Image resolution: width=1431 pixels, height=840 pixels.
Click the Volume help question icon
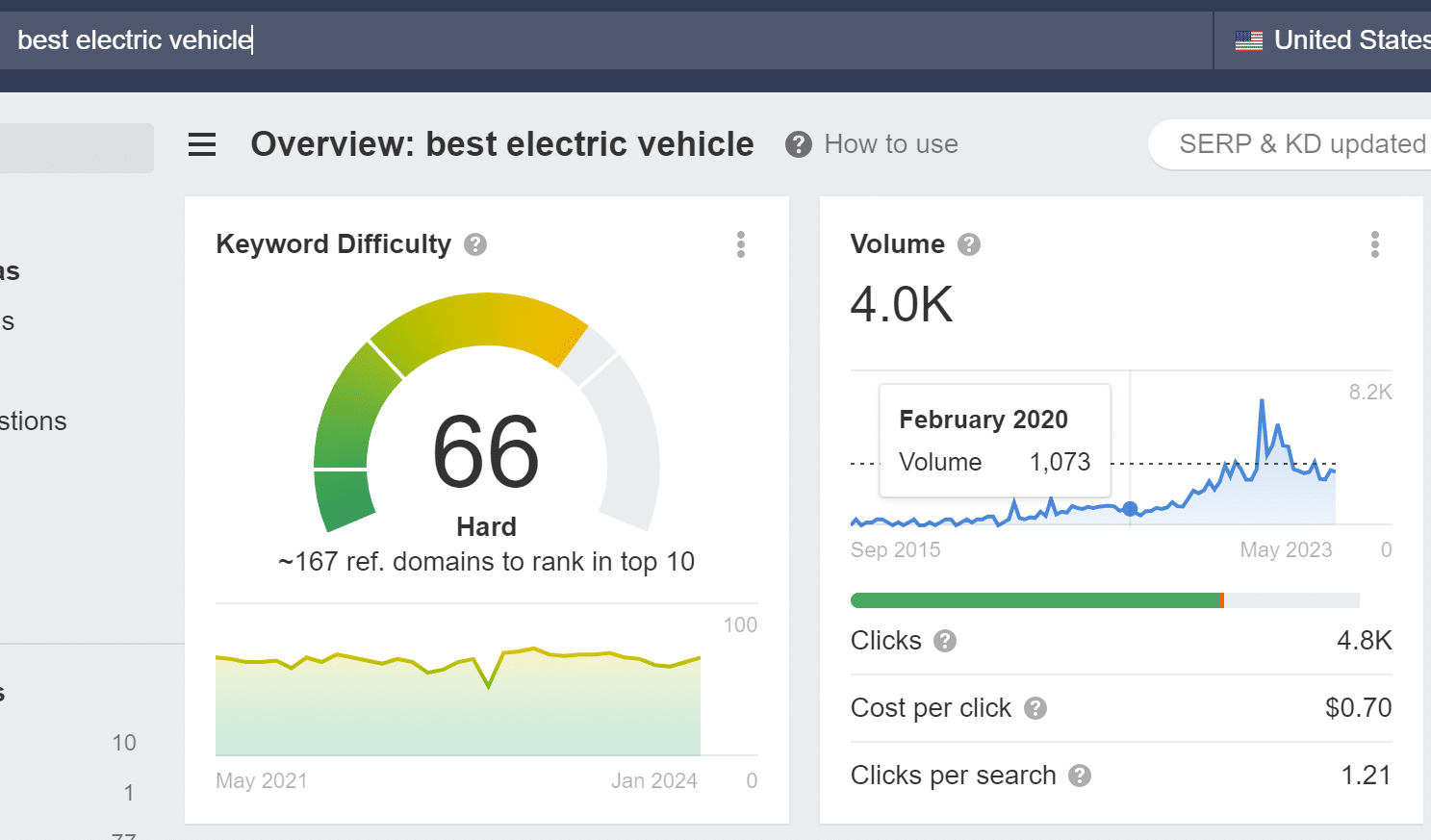click(969, 244)
